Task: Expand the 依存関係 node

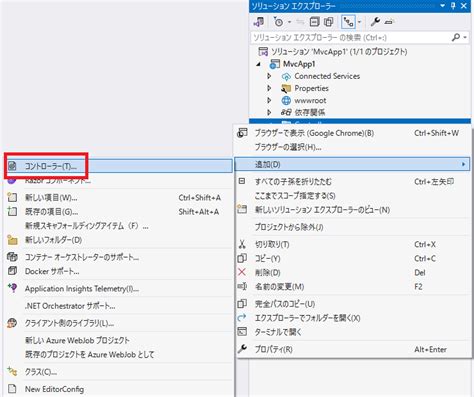Action: pyautogui.click(x=269, y=112)
